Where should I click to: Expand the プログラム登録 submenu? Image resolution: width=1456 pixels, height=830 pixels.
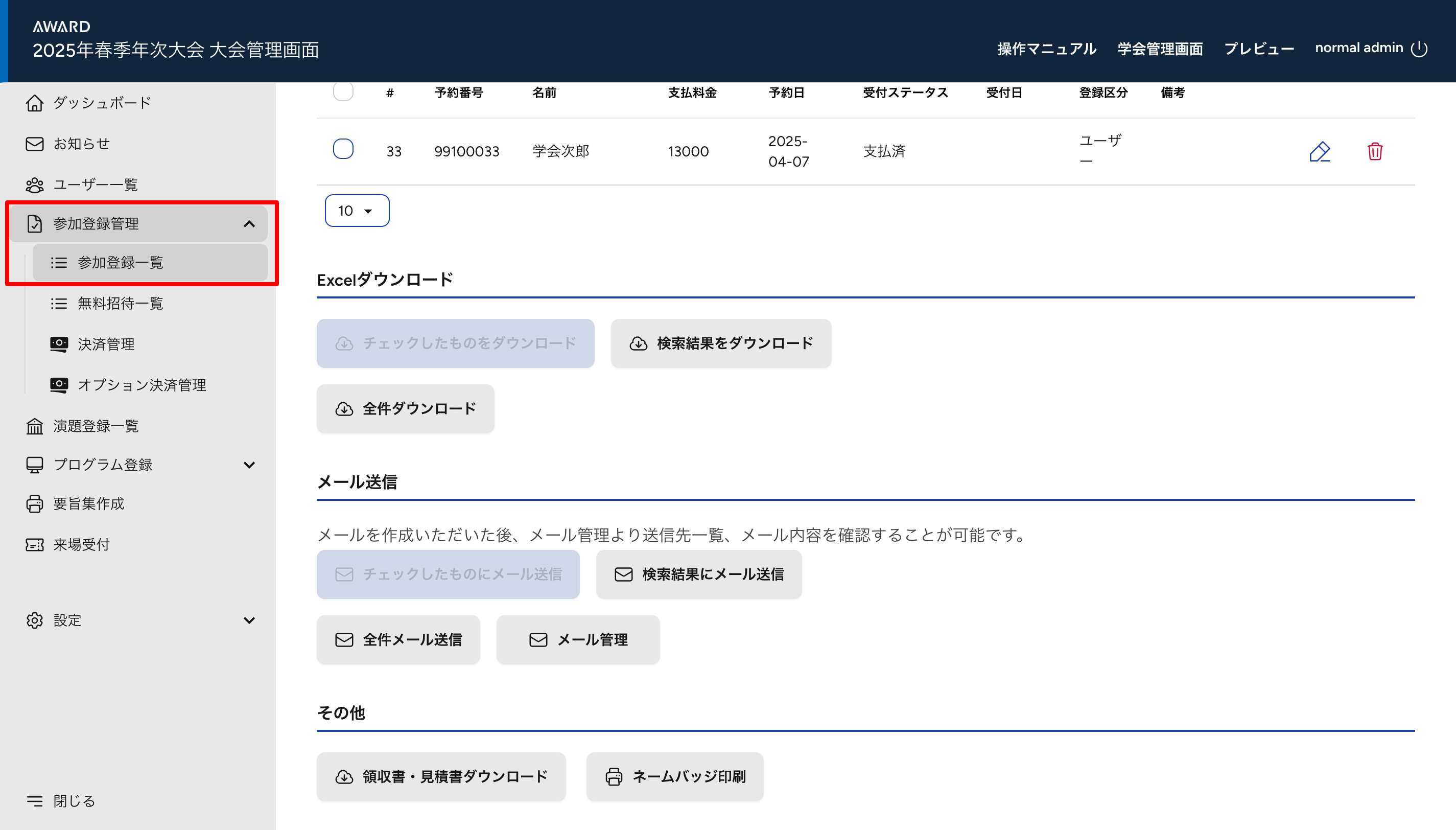tap(249, 465)
